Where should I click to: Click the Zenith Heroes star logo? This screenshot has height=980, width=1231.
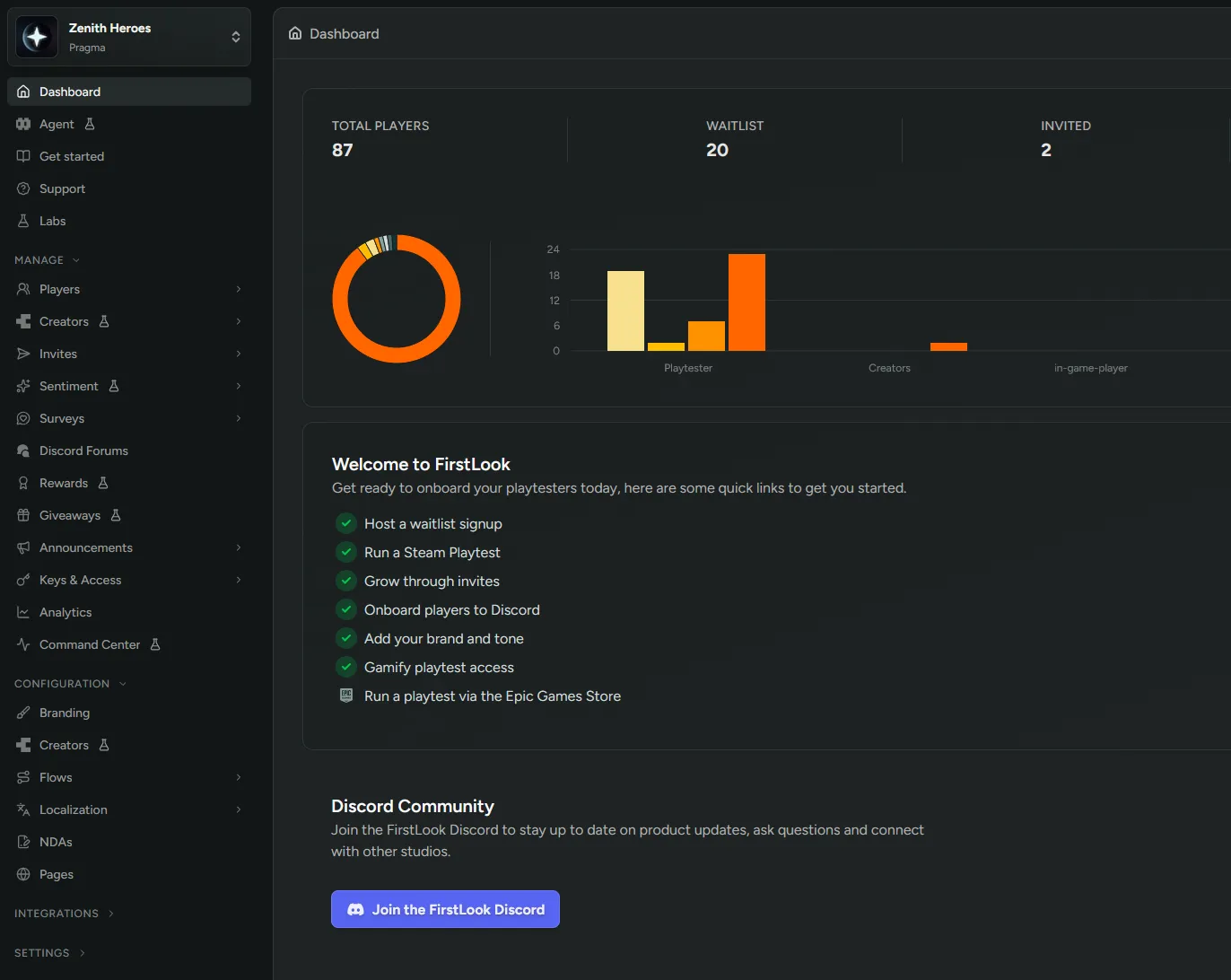37,37
